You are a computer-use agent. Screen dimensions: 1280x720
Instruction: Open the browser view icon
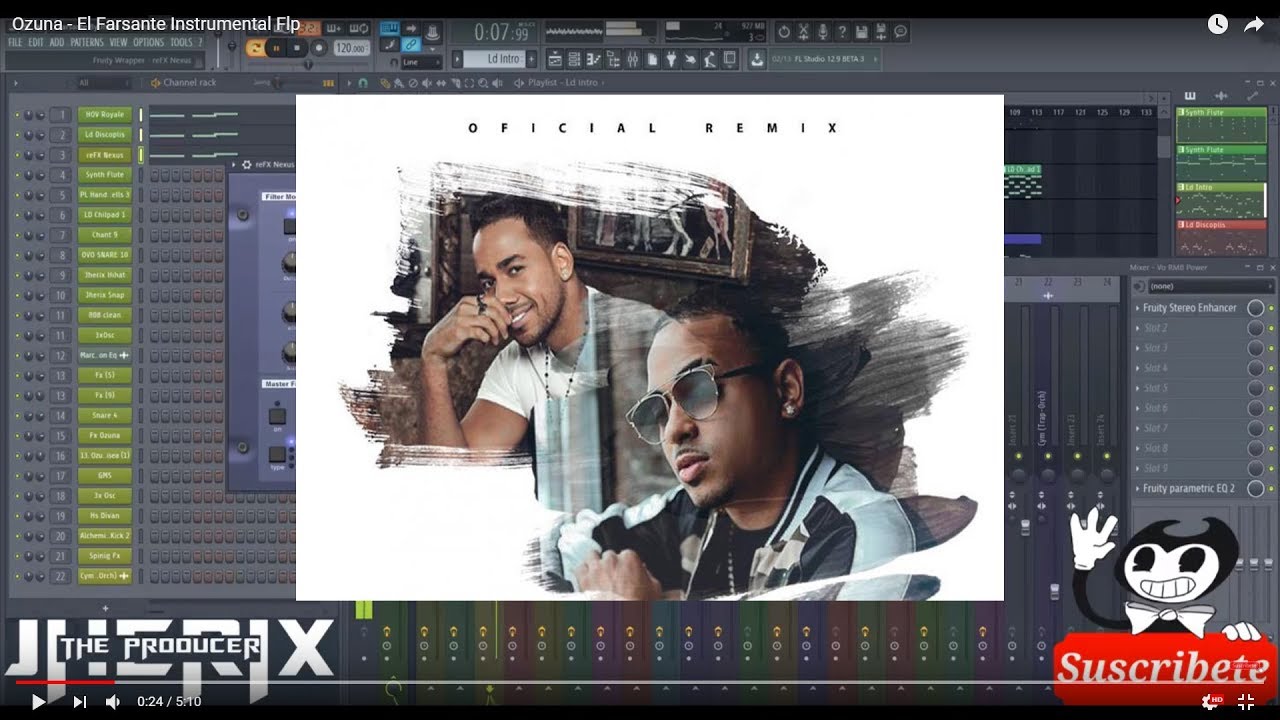(613, 59)
